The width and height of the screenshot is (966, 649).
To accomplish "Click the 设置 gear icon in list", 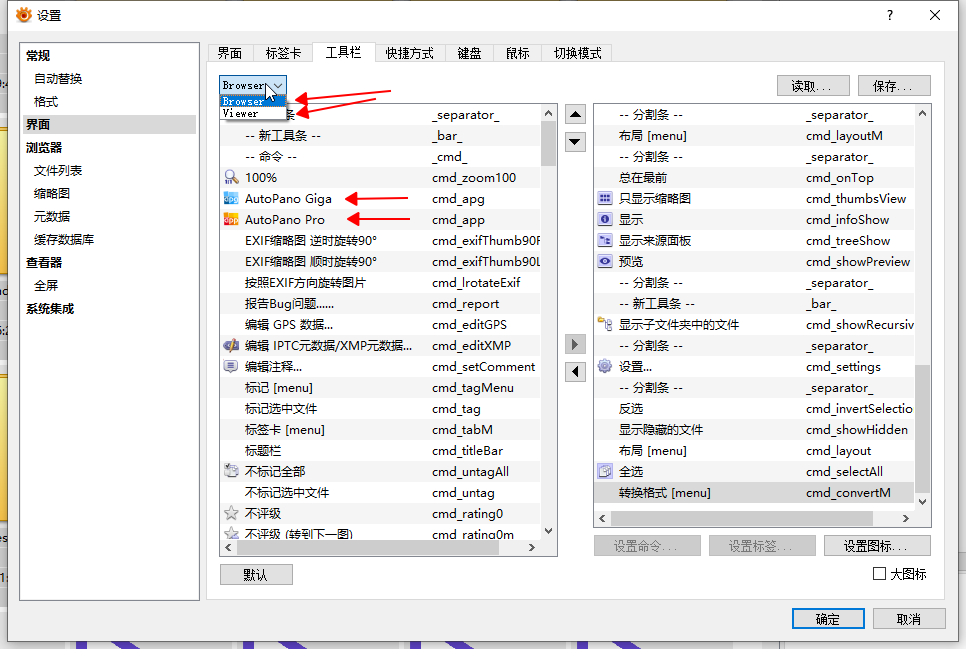I will coord(605,366).
